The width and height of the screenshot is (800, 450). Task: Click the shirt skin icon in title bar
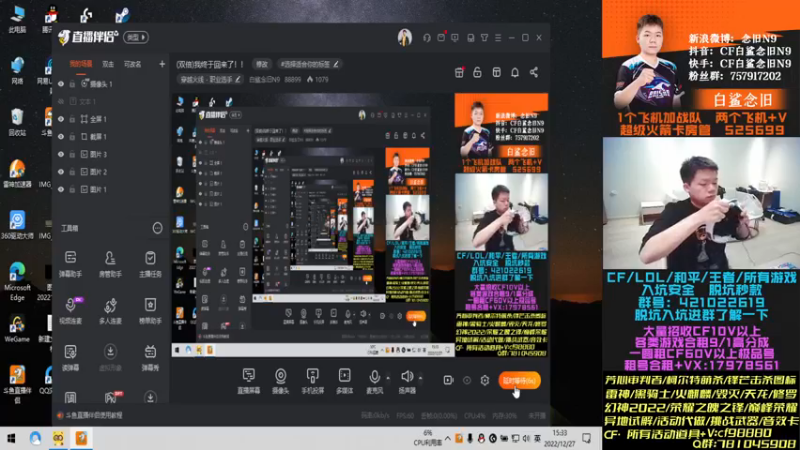click(x=484, y=38)
